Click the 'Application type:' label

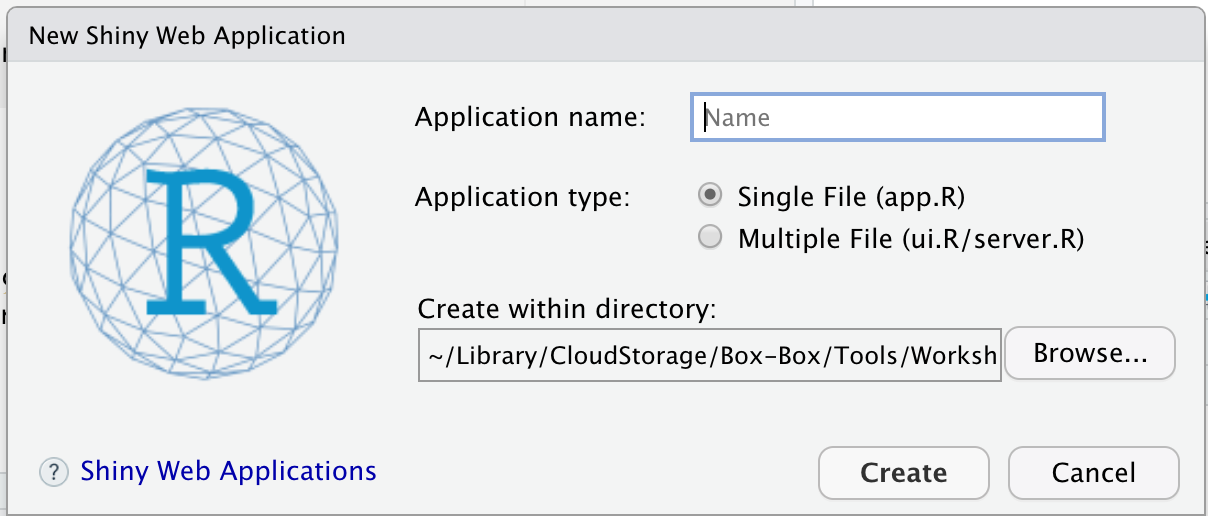(523, 197)
